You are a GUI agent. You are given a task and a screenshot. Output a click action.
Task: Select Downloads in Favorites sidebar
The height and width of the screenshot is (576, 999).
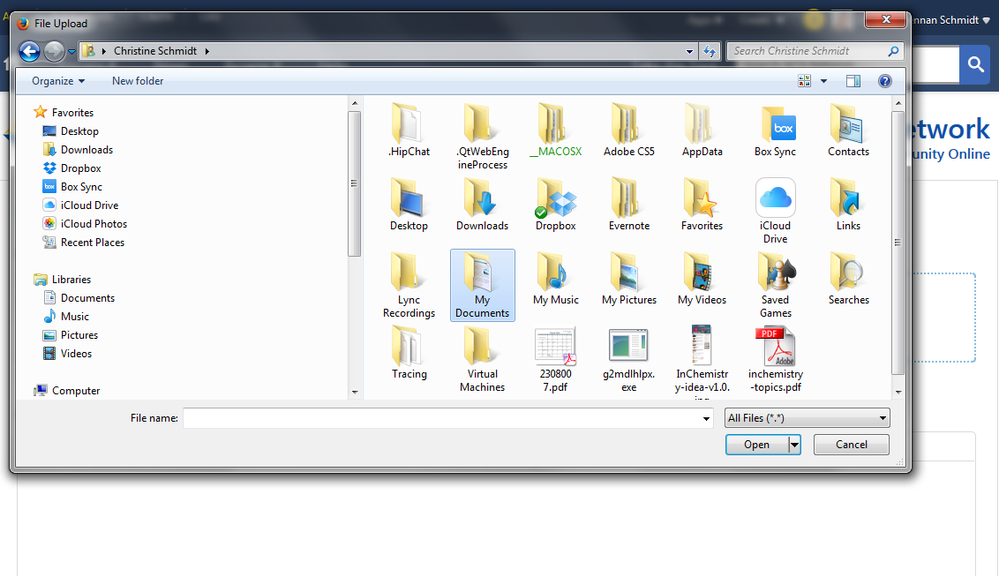(x=86, y=150)
